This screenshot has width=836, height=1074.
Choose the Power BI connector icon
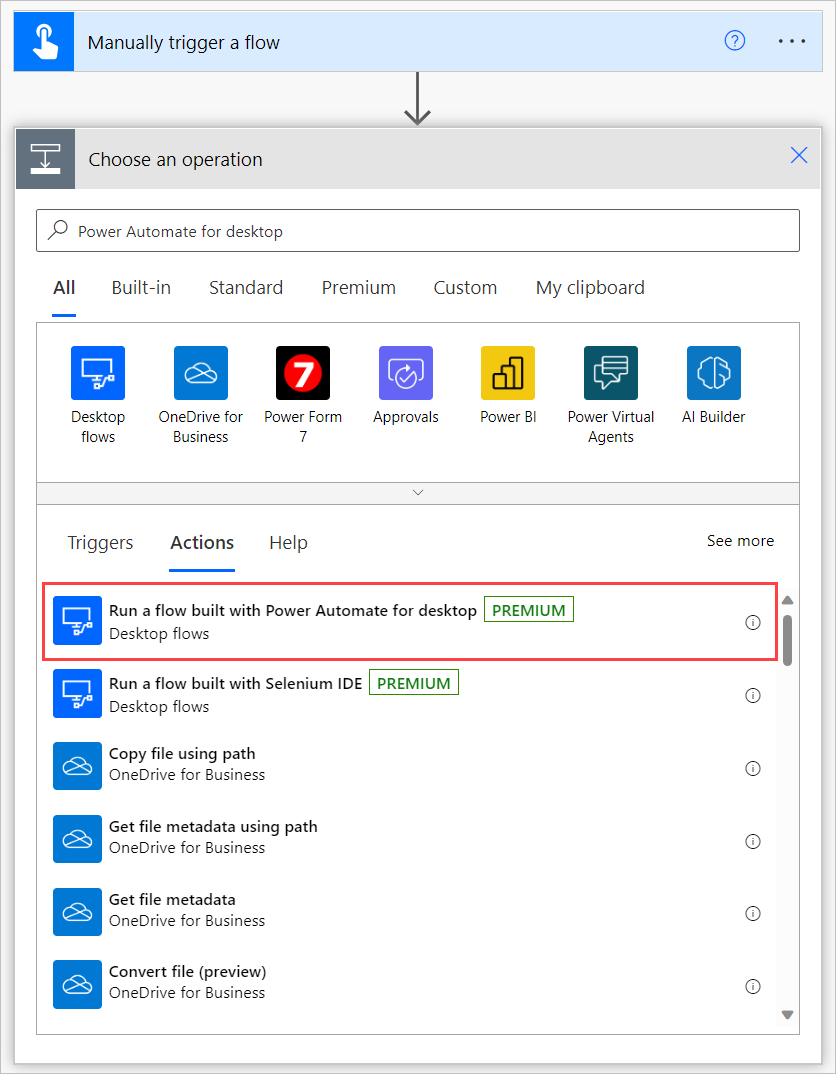coord(508,373)
